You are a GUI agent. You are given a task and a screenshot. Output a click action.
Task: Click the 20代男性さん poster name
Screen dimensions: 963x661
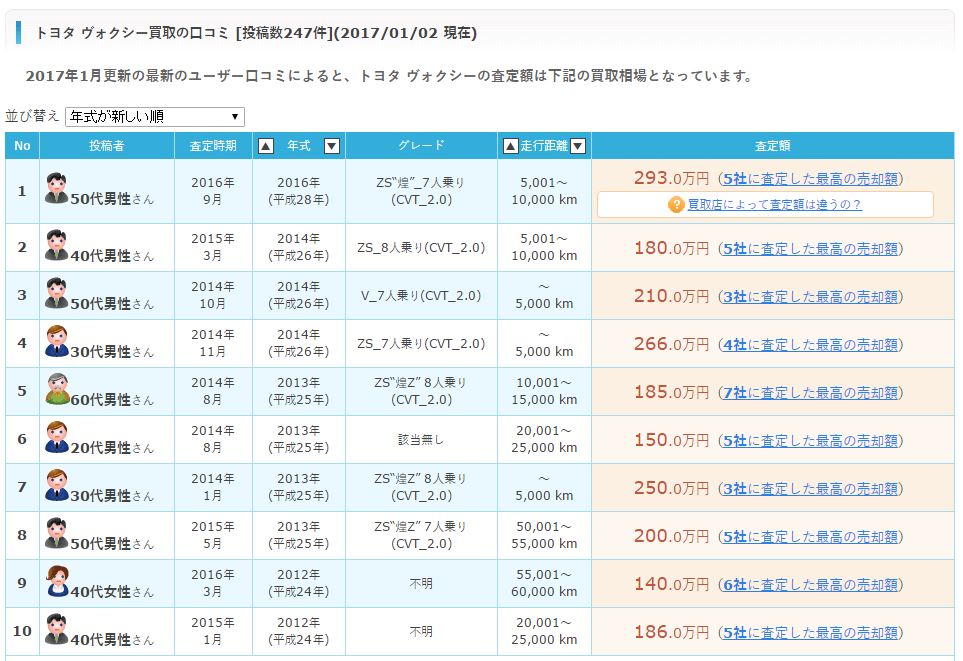[x=112, y=448]
